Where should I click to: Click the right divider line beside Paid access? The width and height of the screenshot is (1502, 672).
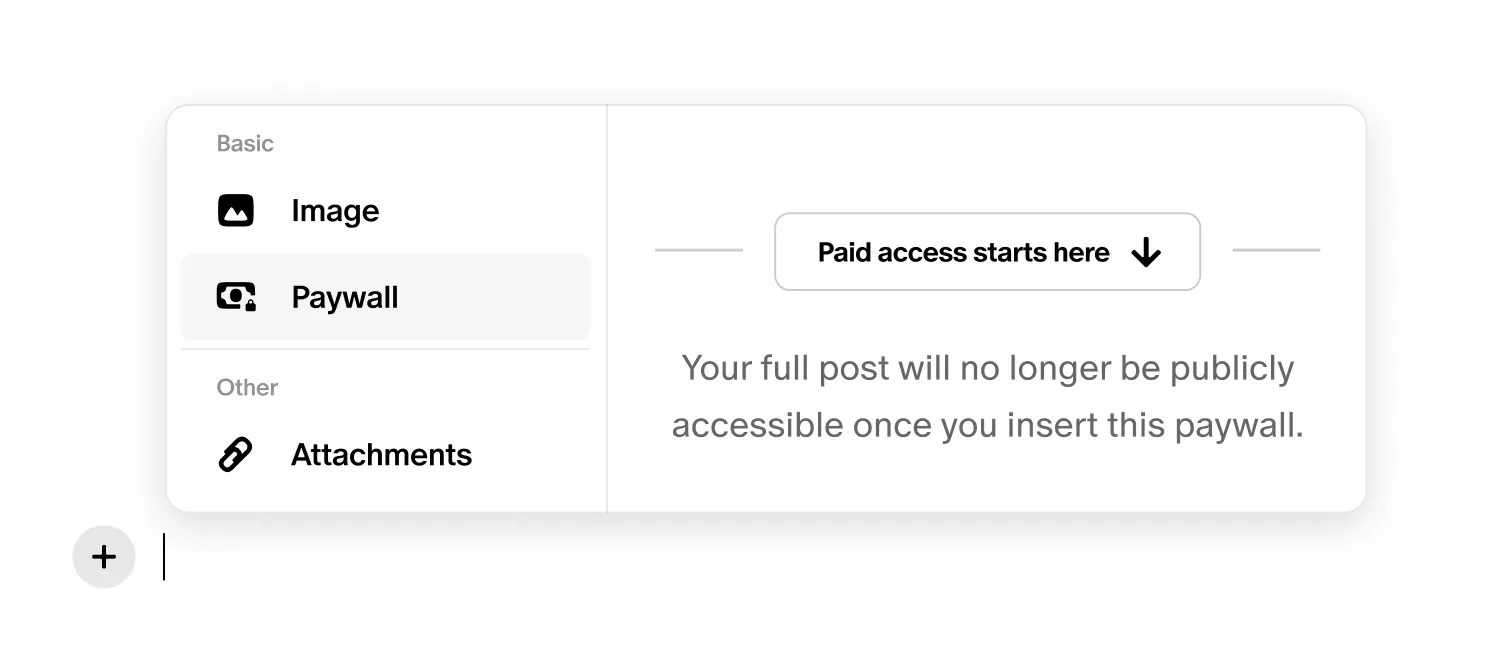coord(1276,250)
